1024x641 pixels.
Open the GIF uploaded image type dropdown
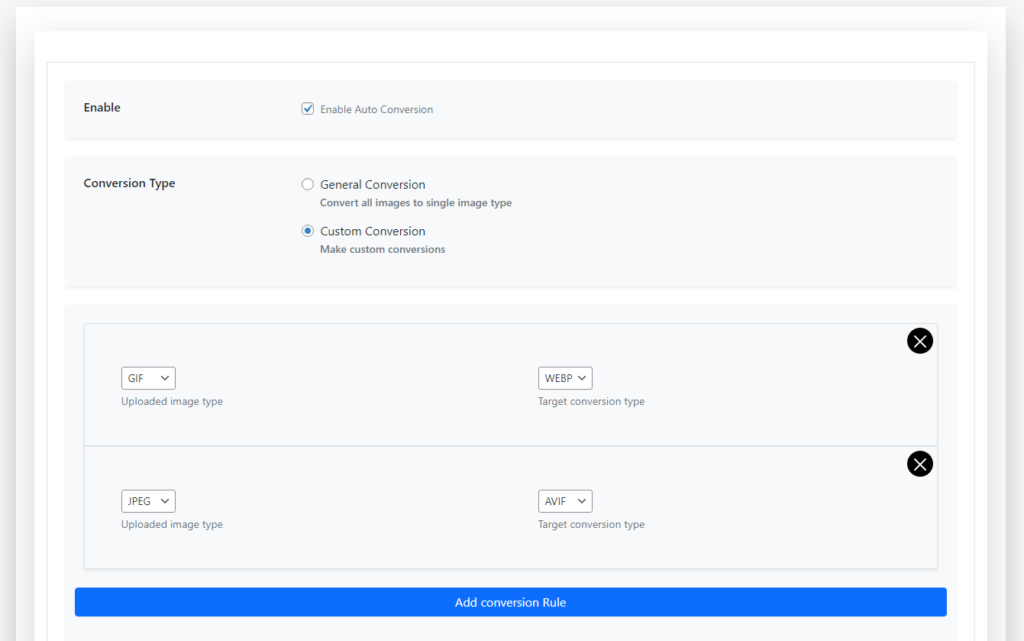pyautogui.click(x=148, y=377)
